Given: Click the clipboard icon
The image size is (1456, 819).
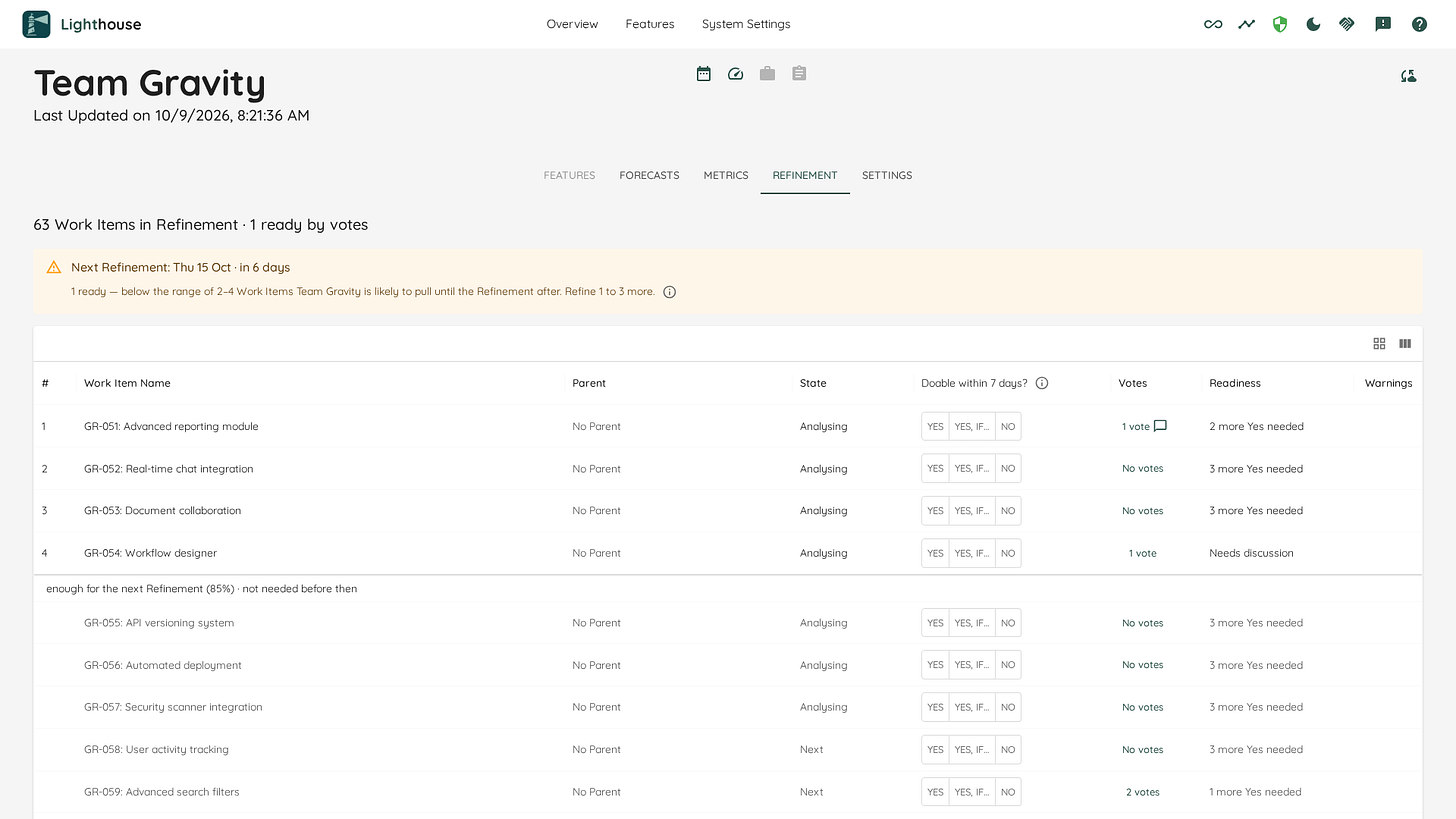Looking at the screenshot, I should (x=799, y=74).
